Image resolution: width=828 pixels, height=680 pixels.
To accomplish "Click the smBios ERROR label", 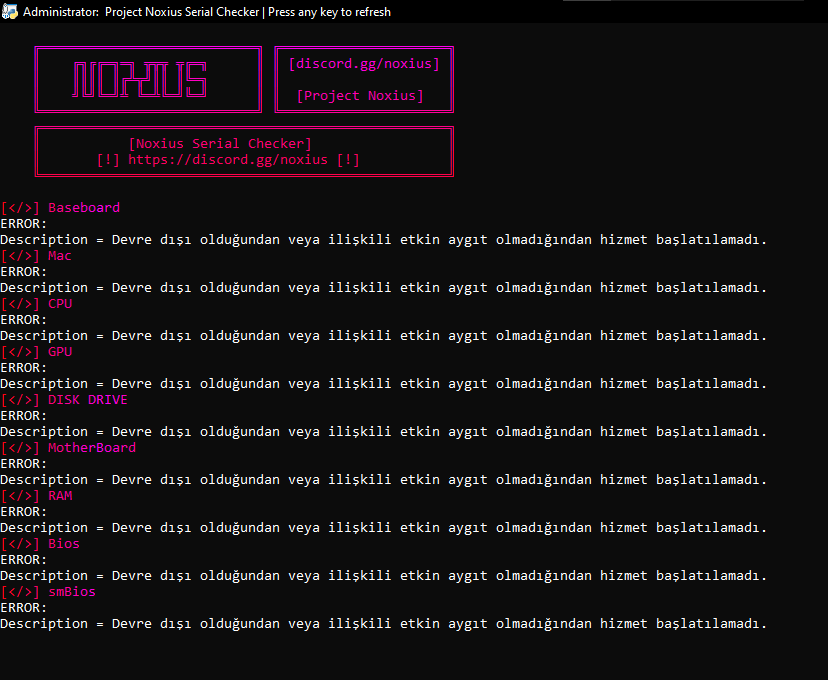I will click(x=23, y=607).
